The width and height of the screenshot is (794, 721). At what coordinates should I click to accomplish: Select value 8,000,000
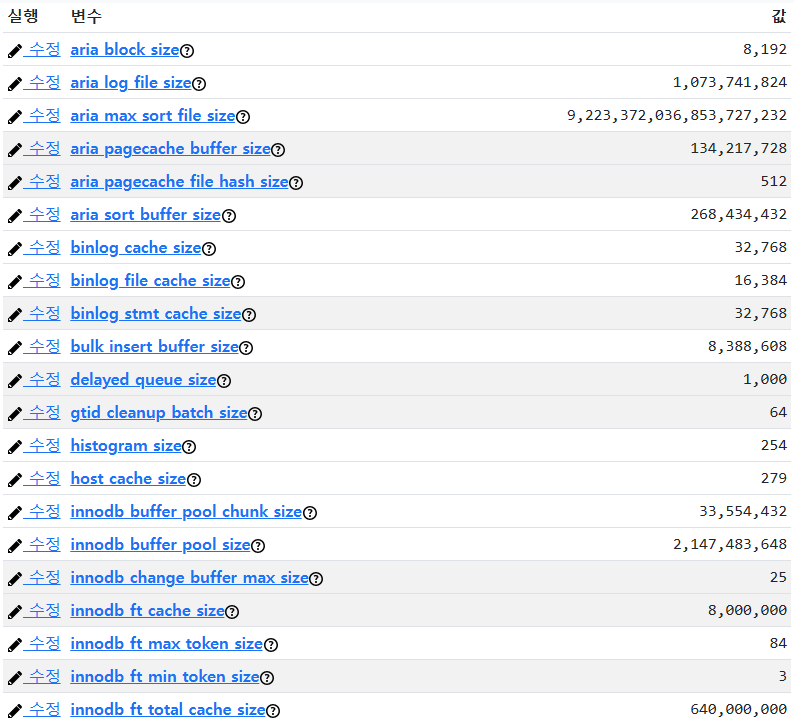pyautogui.click(x=747, y=611)
